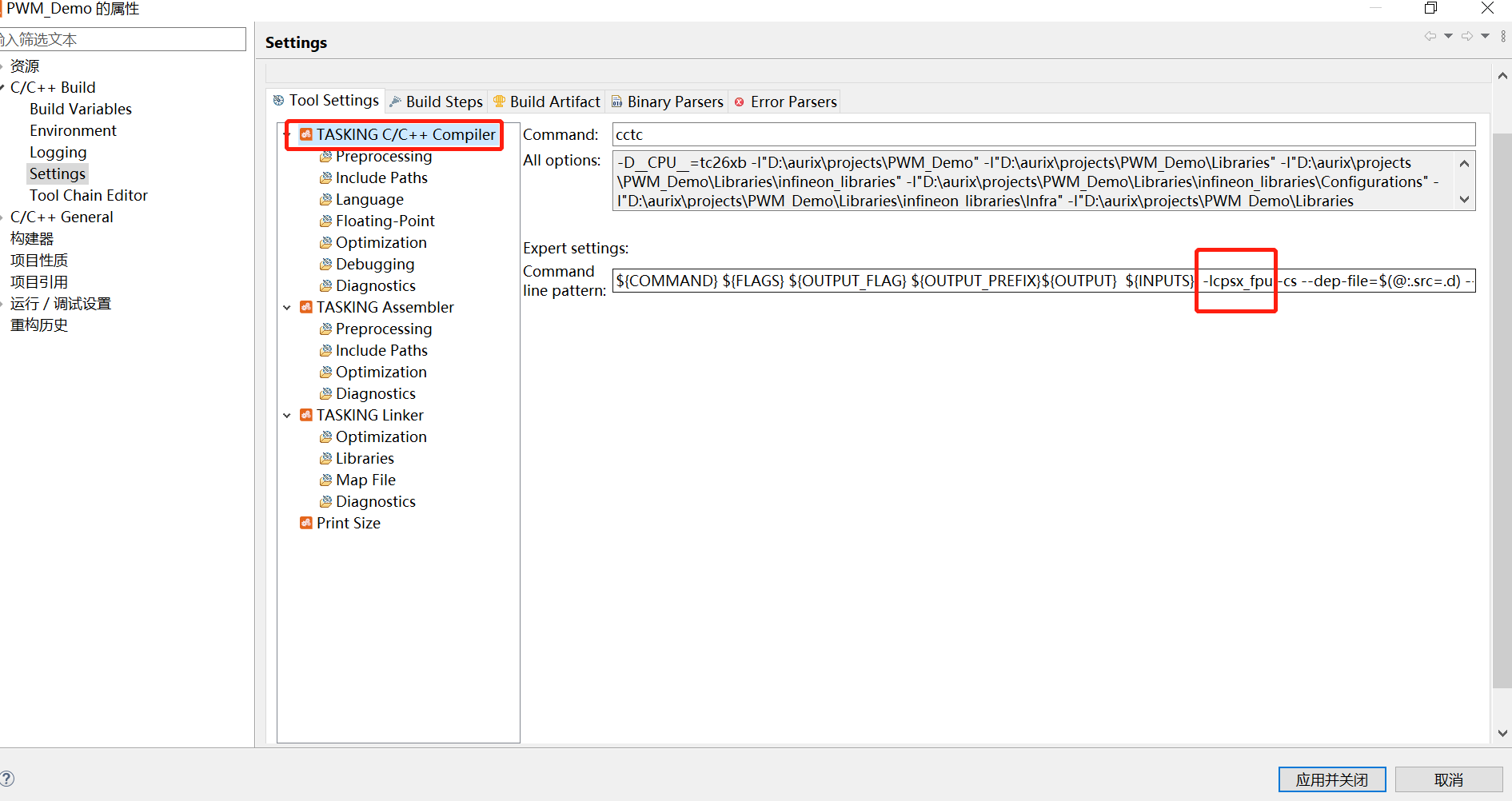Open the 项目引用 page

click(x=39, y=281)
